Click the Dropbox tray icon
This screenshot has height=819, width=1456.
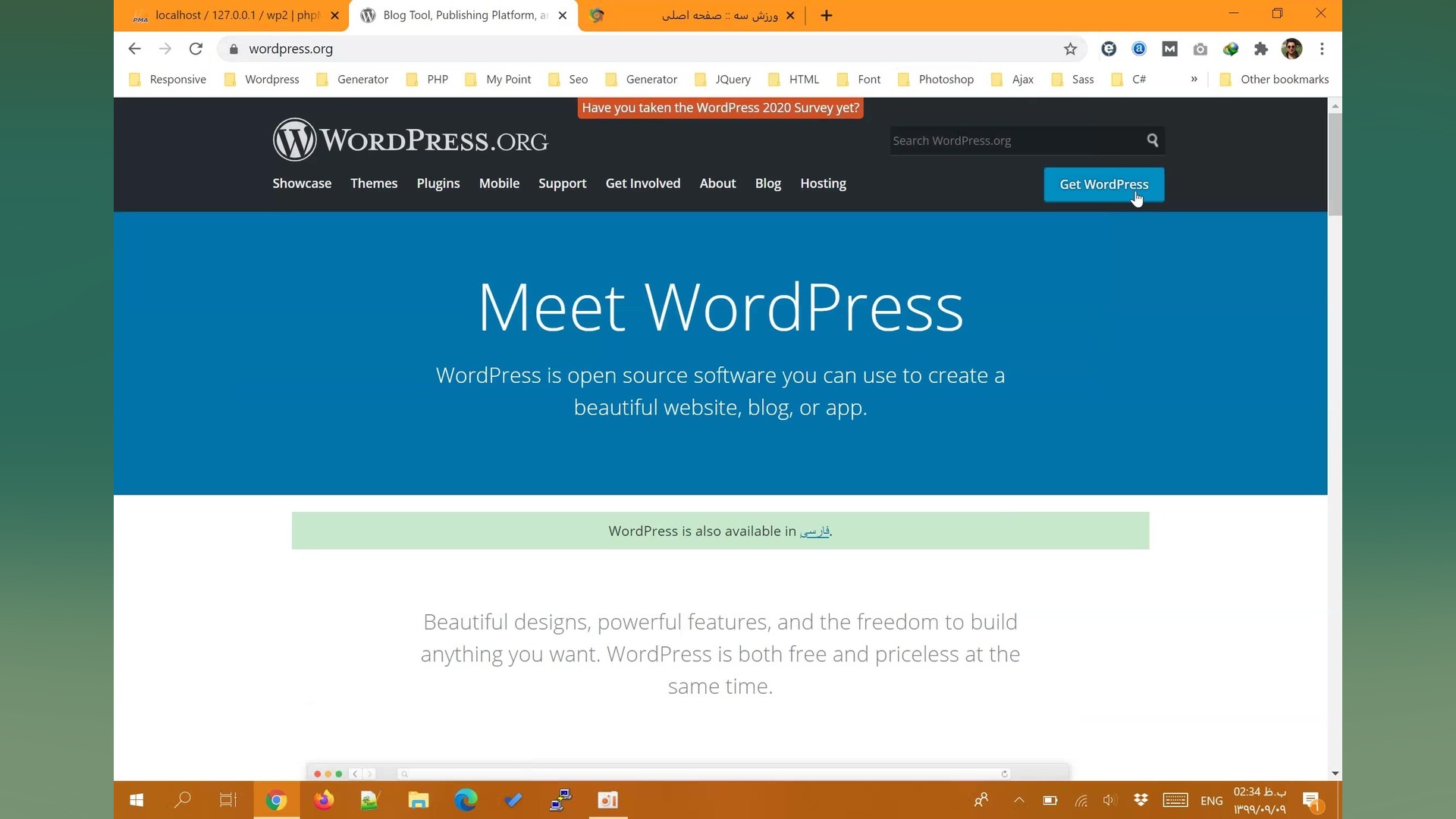click(x=1141, y=800)
